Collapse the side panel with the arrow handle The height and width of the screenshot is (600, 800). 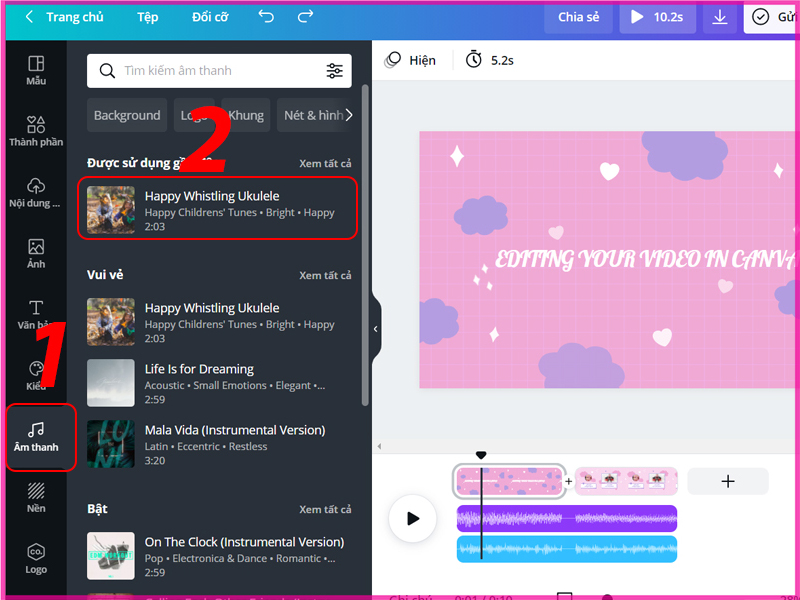tap(376, 329)
